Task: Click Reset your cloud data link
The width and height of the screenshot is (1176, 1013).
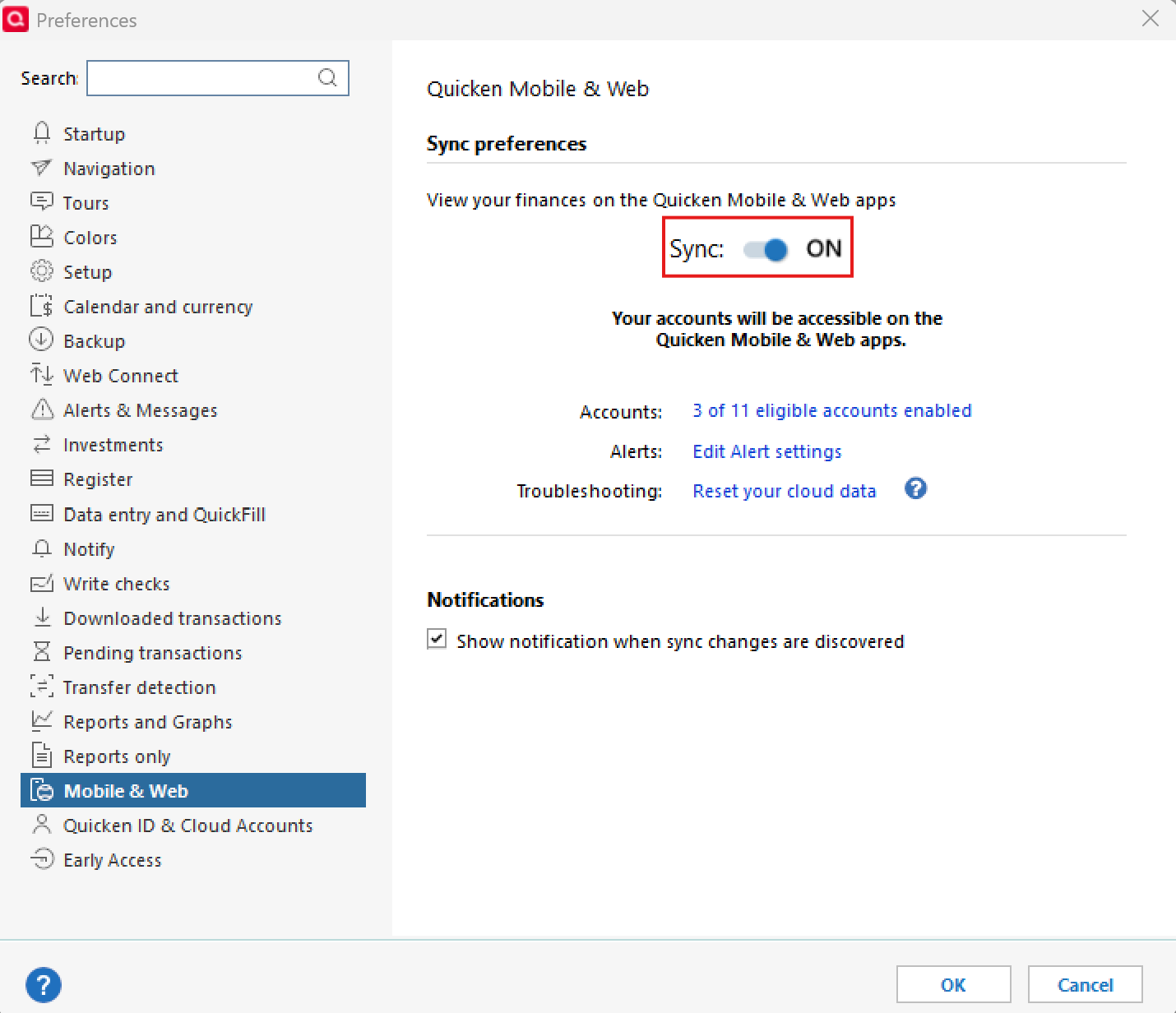Action: pos(784,491)
